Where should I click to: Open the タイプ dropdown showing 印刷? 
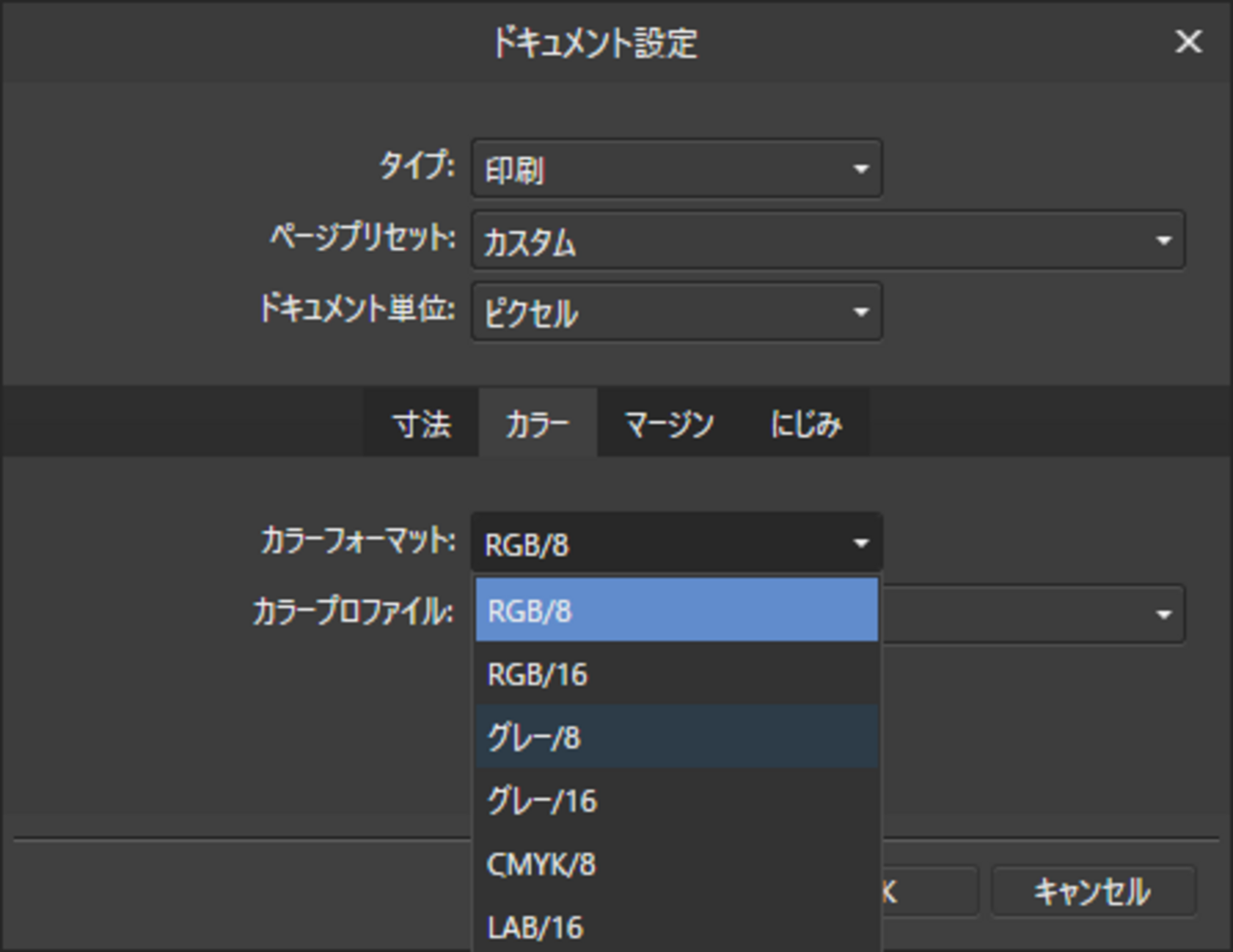[x=675, y=170]
